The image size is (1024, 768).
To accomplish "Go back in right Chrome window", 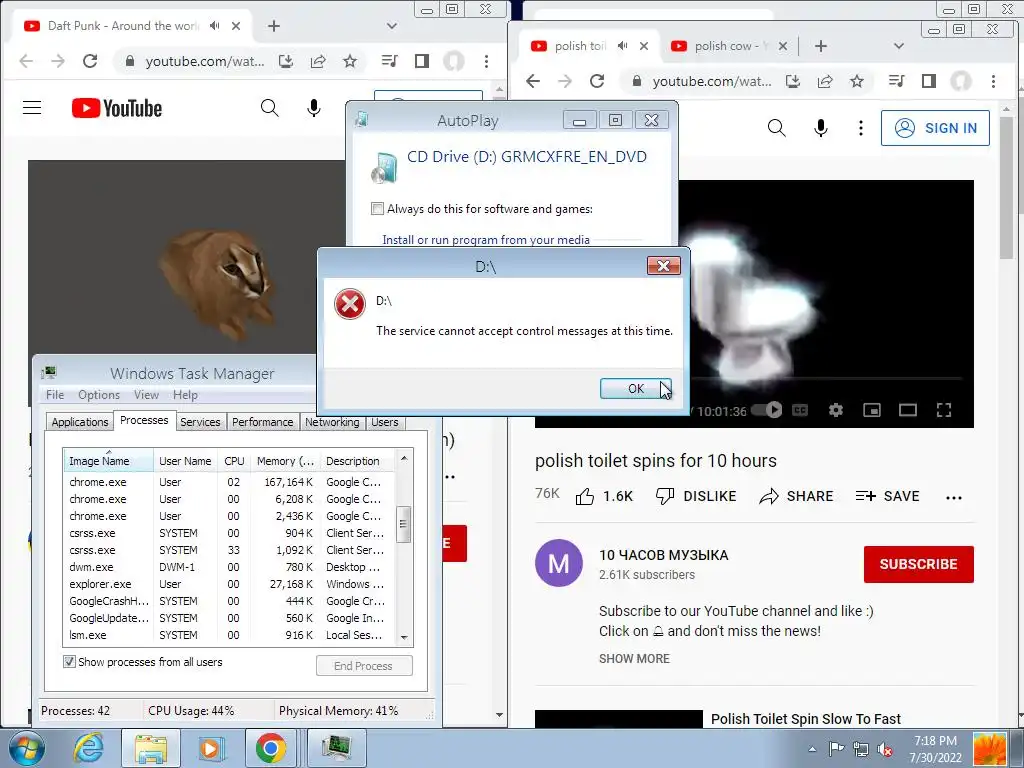I will [533, 81].
